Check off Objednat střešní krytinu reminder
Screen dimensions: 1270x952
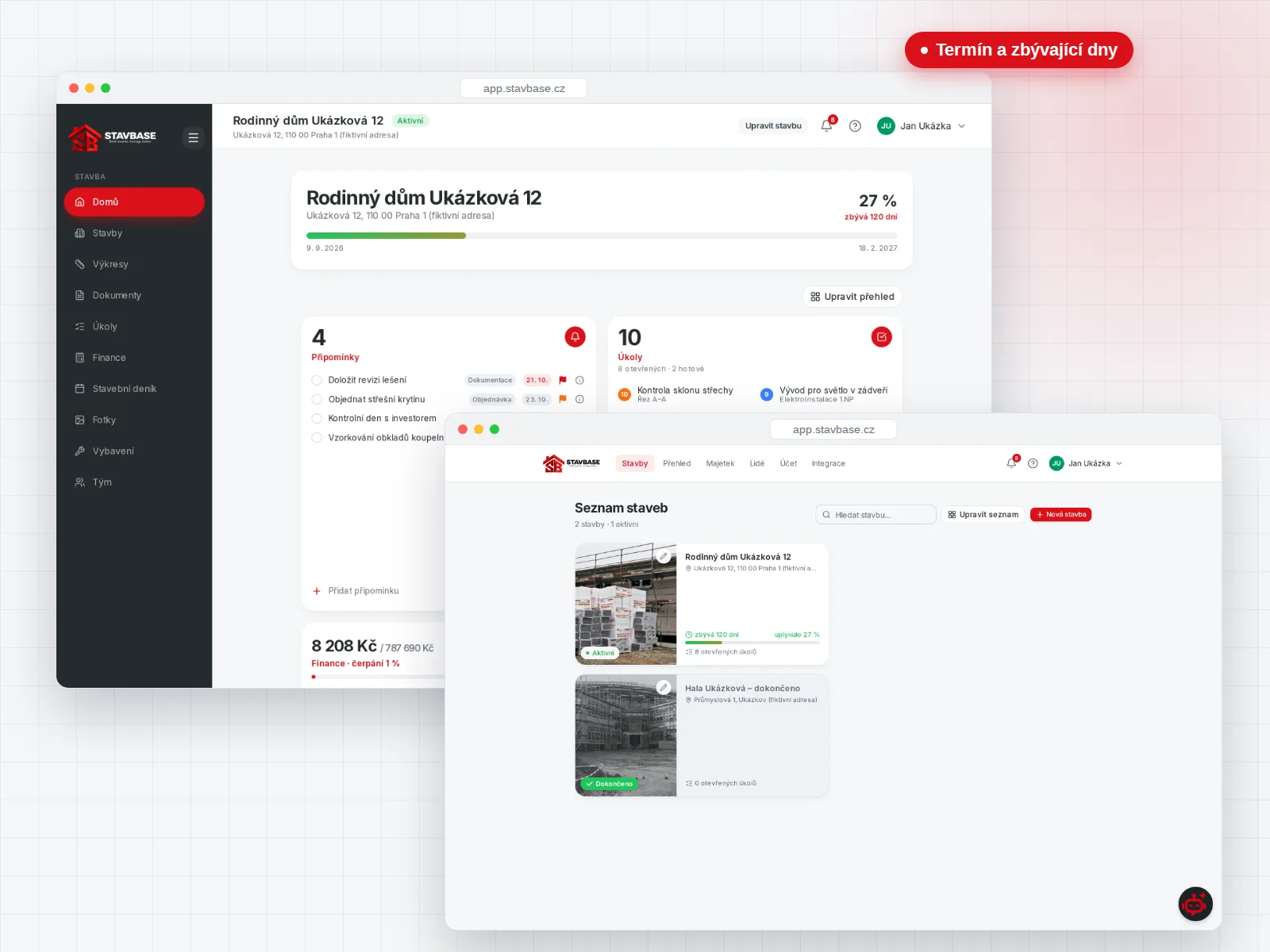tap(317, 399)
